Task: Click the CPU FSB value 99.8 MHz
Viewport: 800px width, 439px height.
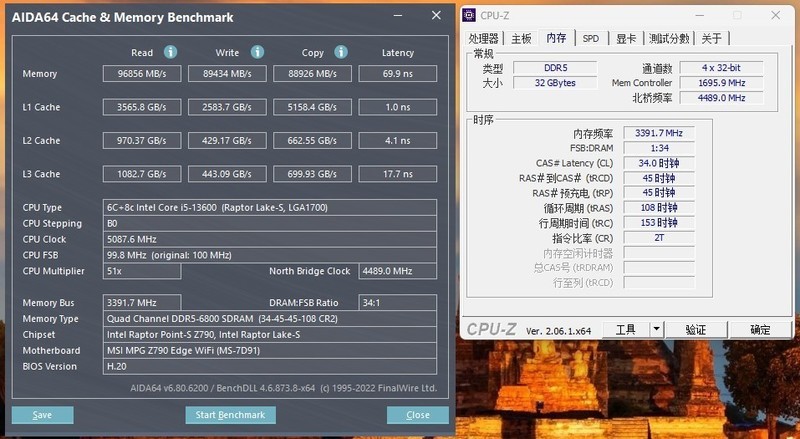Action: point(269,255)
